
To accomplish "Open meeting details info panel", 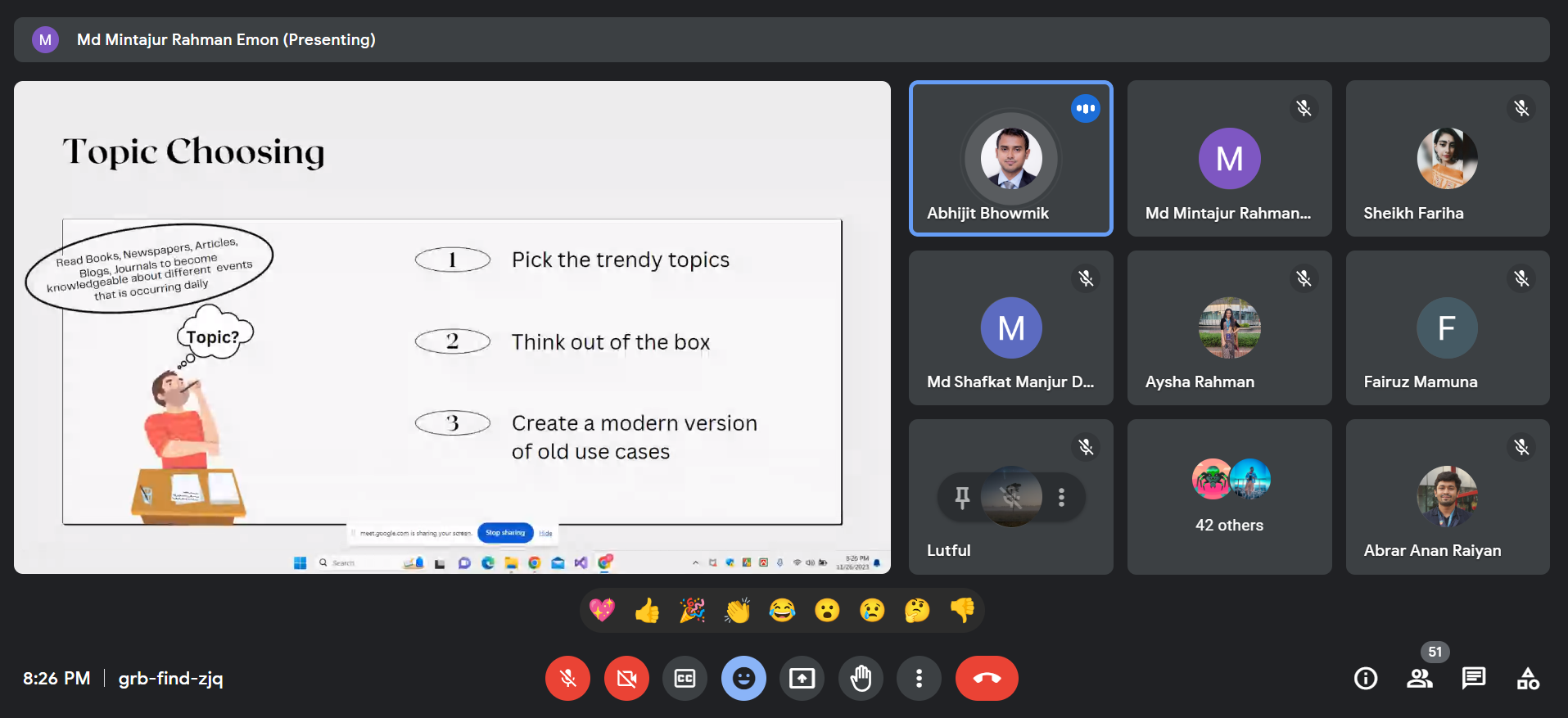I will tap(1365, 678).
